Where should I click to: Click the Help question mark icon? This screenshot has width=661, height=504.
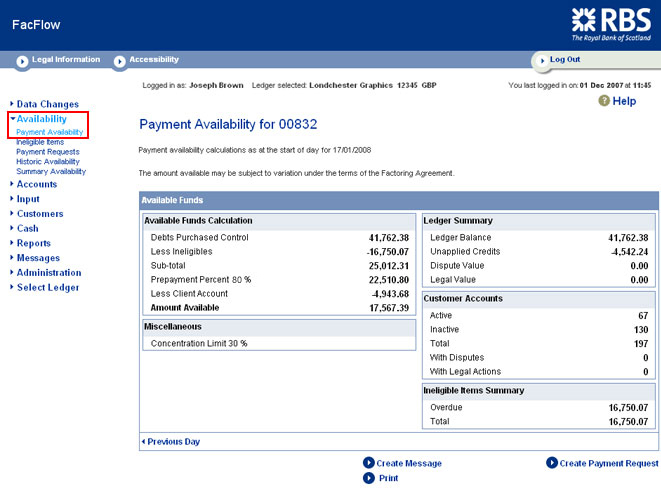tap(603, 101)
